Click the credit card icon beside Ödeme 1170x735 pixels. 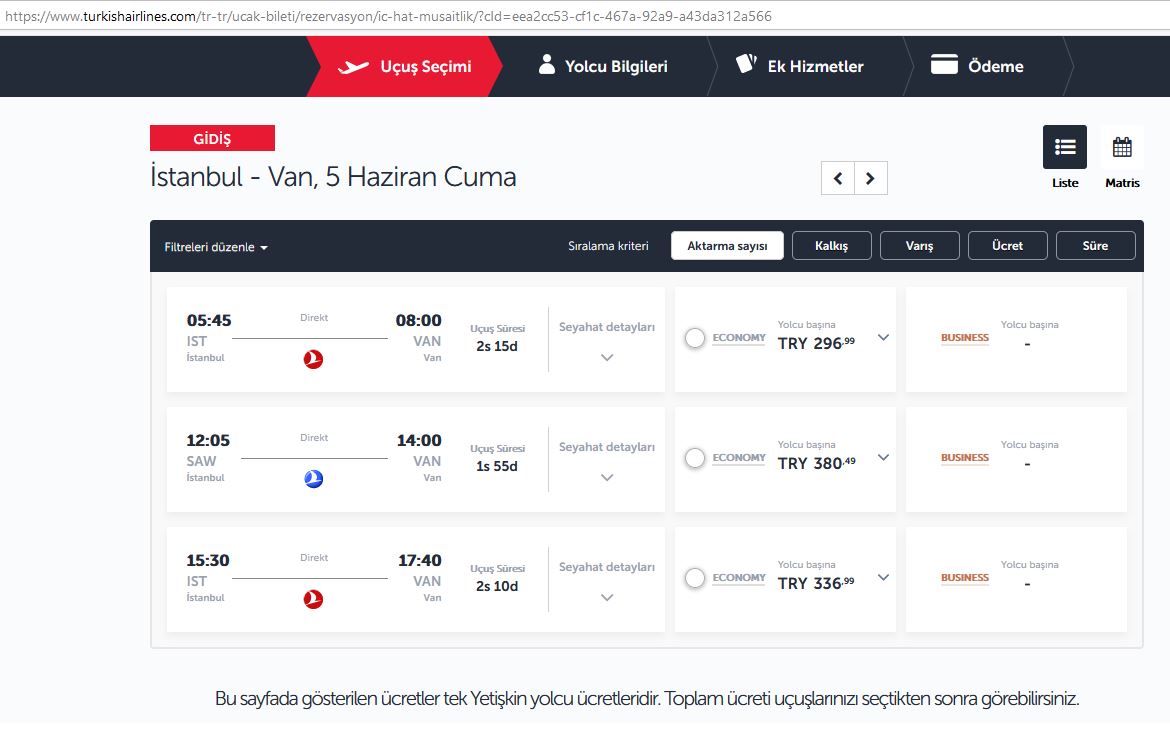944,65
